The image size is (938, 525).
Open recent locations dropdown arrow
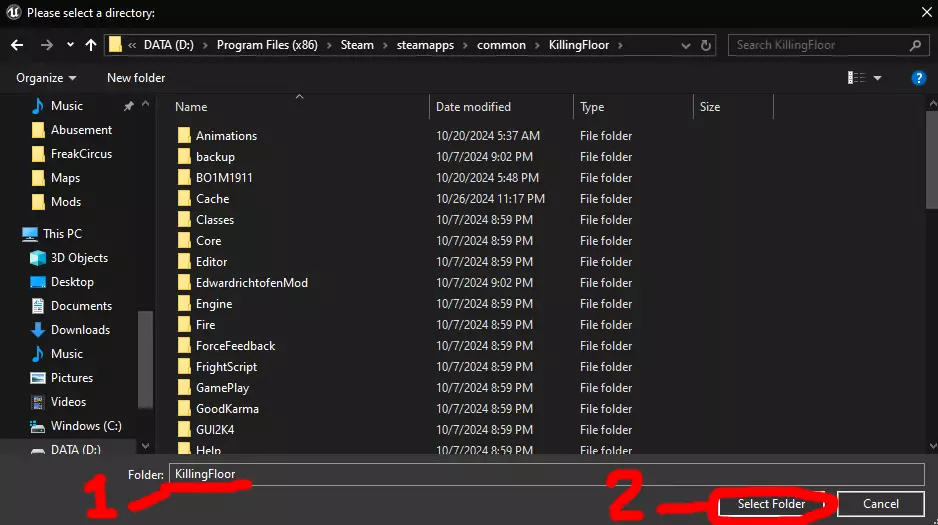pos(71,45)
